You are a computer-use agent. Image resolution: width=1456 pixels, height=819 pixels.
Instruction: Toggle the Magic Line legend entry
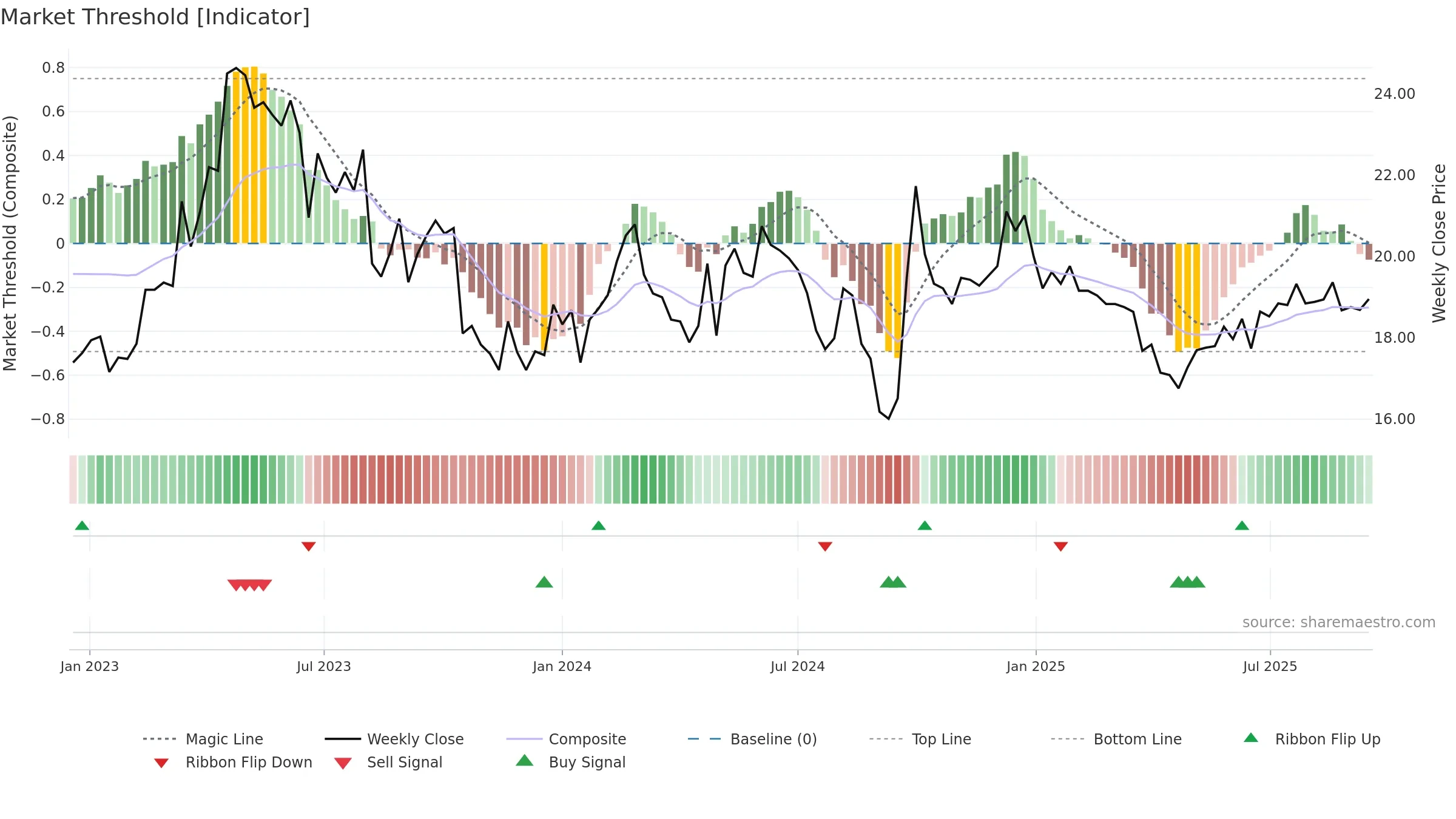pos(203,739)
